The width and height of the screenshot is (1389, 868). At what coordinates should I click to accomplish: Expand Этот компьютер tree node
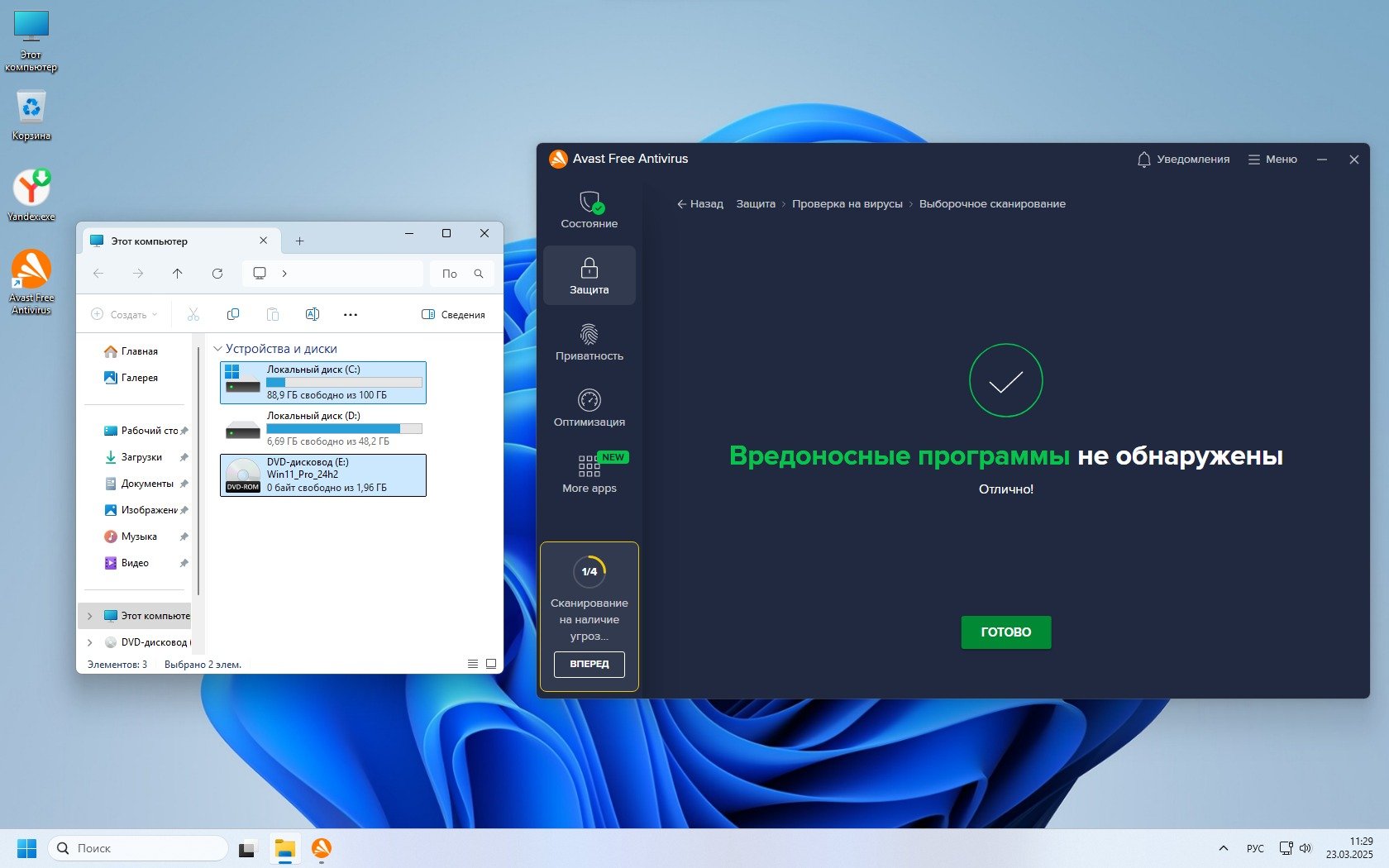pos(90,616)
